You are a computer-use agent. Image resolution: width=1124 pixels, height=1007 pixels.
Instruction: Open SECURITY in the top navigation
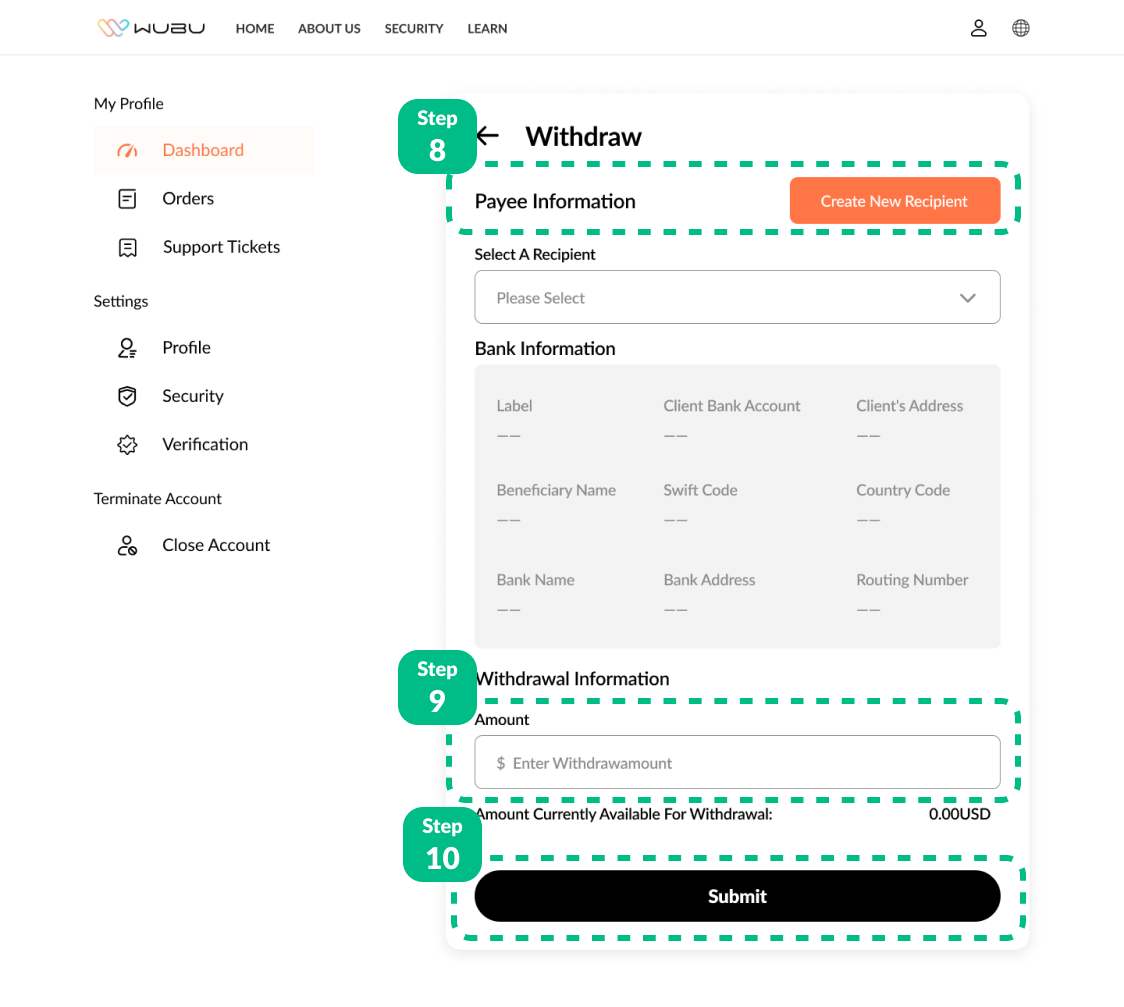(x=414, y=29)
